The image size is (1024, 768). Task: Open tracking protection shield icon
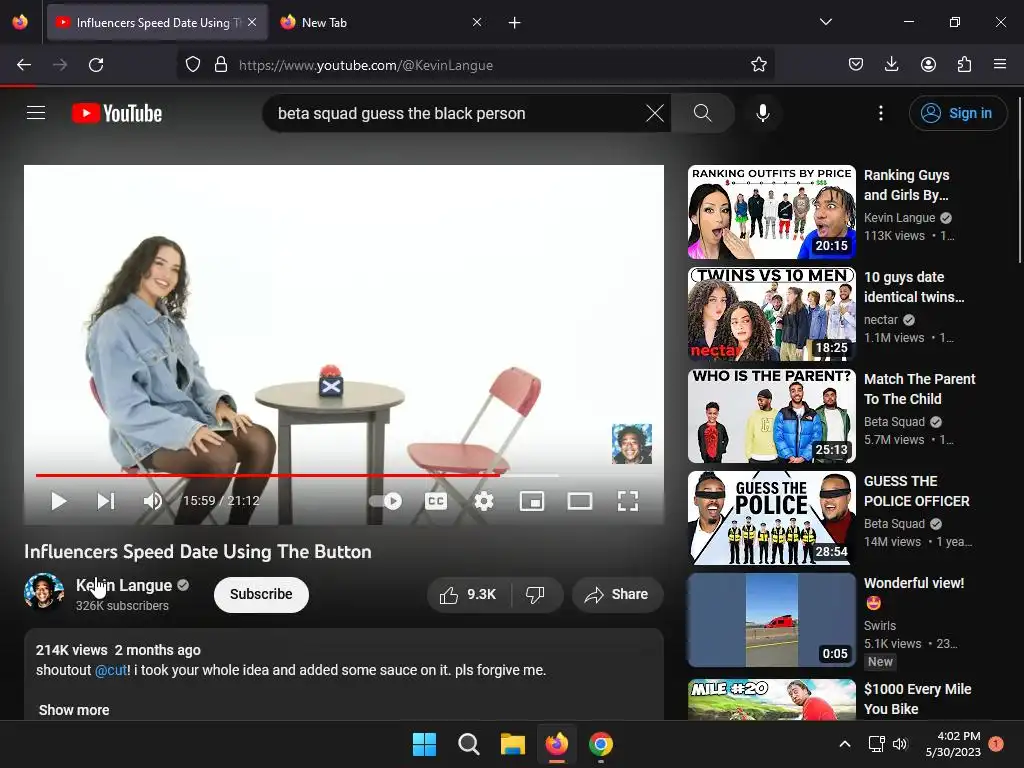coord(193,65)
